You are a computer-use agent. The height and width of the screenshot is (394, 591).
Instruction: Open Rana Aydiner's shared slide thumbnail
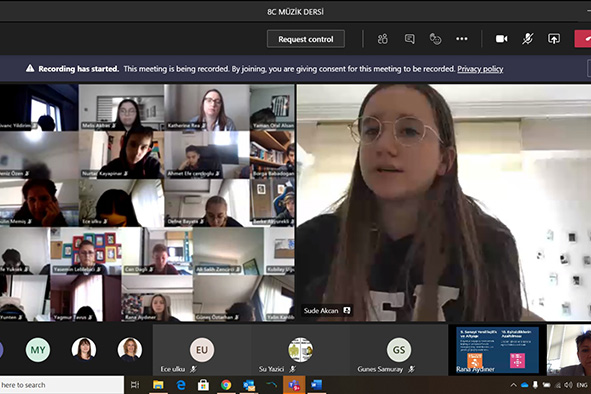click(497, 350)
